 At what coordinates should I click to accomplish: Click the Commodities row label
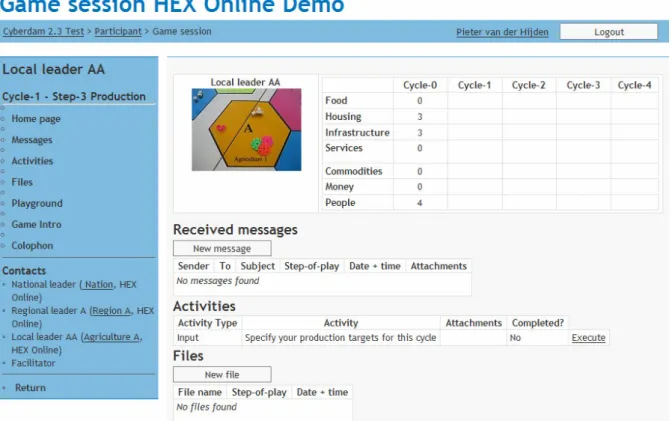354,171
